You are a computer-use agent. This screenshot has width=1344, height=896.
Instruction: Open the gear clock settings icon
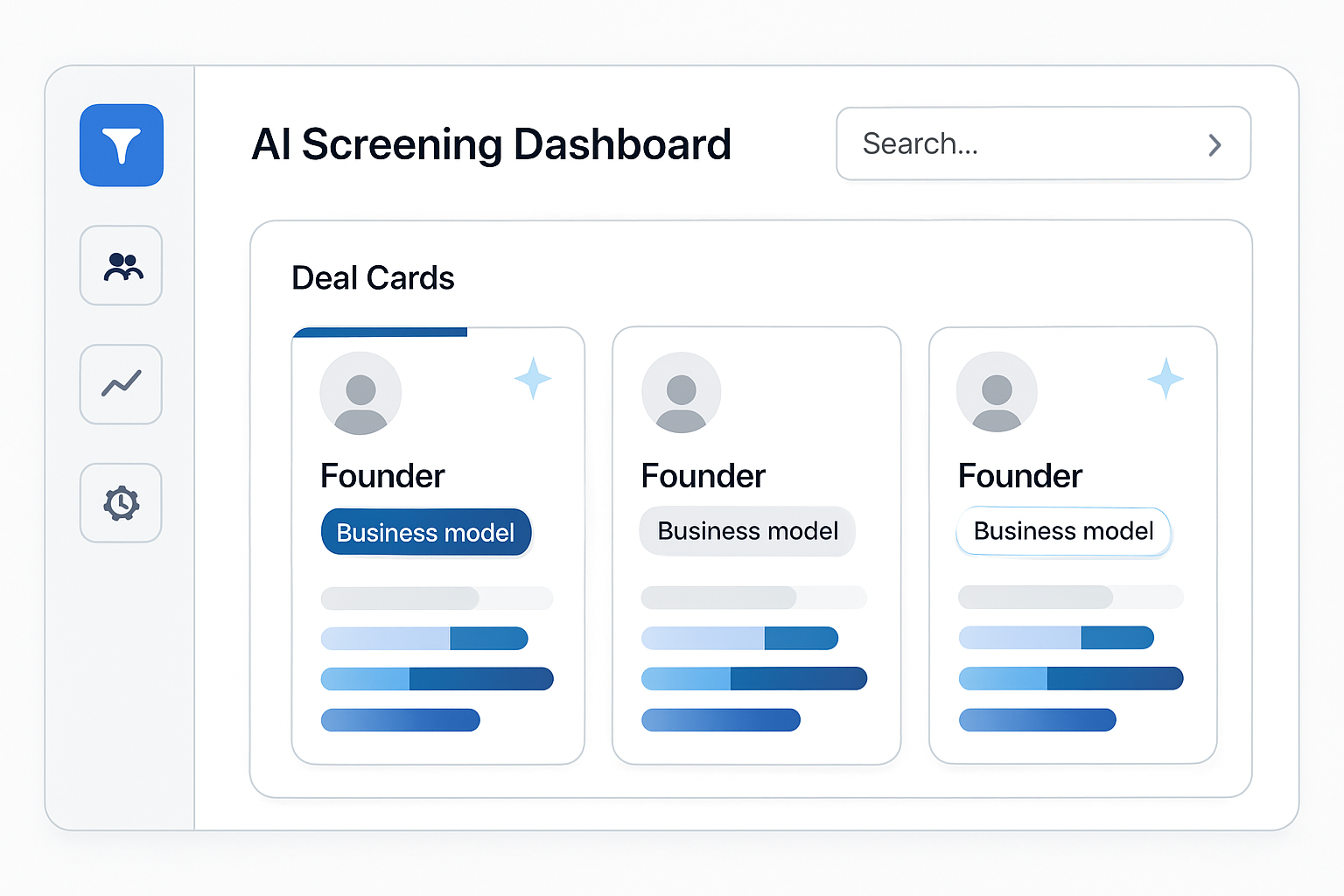(122, 503)
